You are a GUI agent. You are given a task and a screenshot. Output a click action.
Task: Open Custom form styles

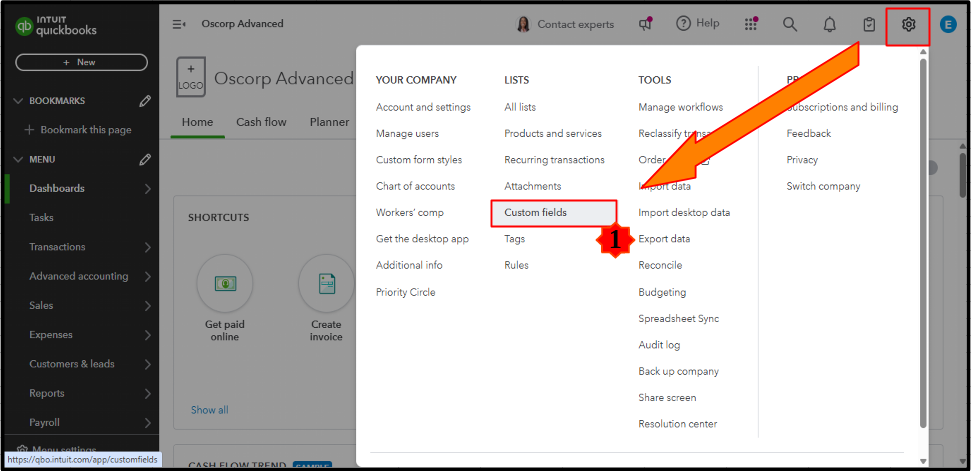click(x=419, y=160)
